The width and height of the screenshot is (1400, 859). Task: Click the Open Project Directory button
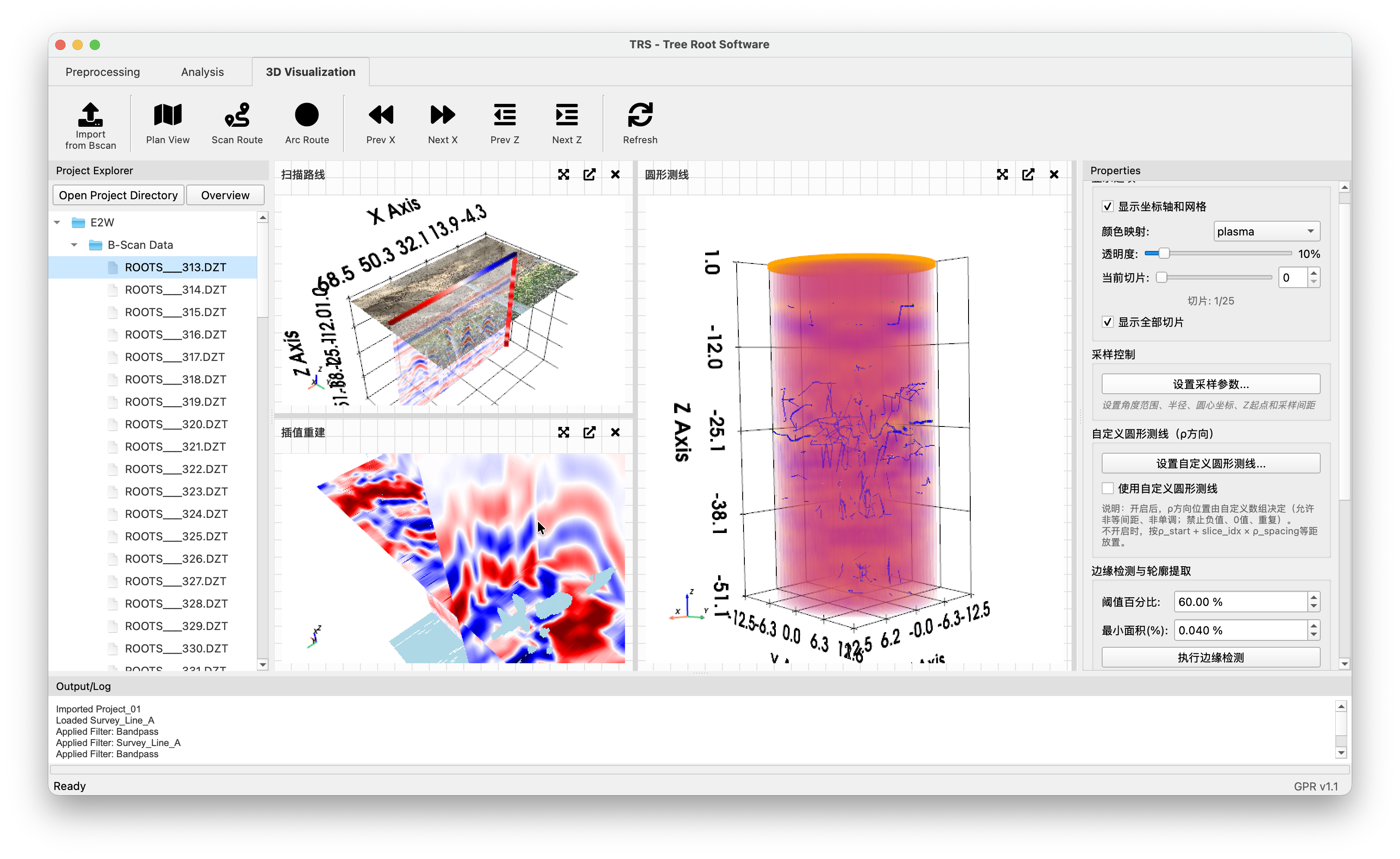point(118,195)
